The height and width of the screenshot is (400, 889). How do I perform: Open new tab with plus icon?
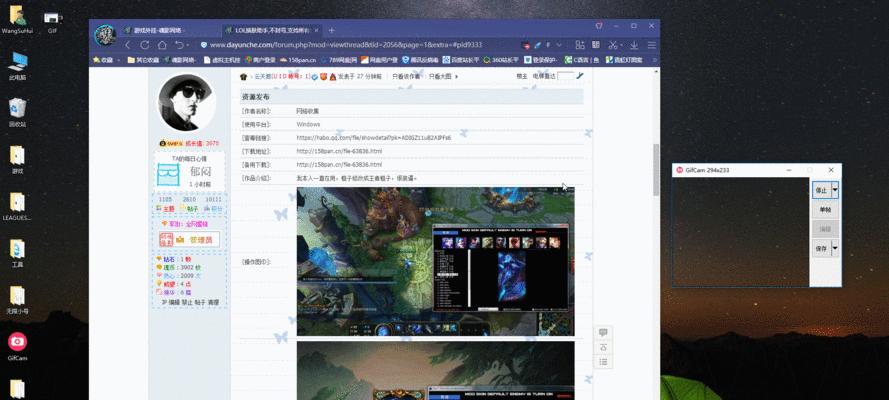[x=331, y=30]
